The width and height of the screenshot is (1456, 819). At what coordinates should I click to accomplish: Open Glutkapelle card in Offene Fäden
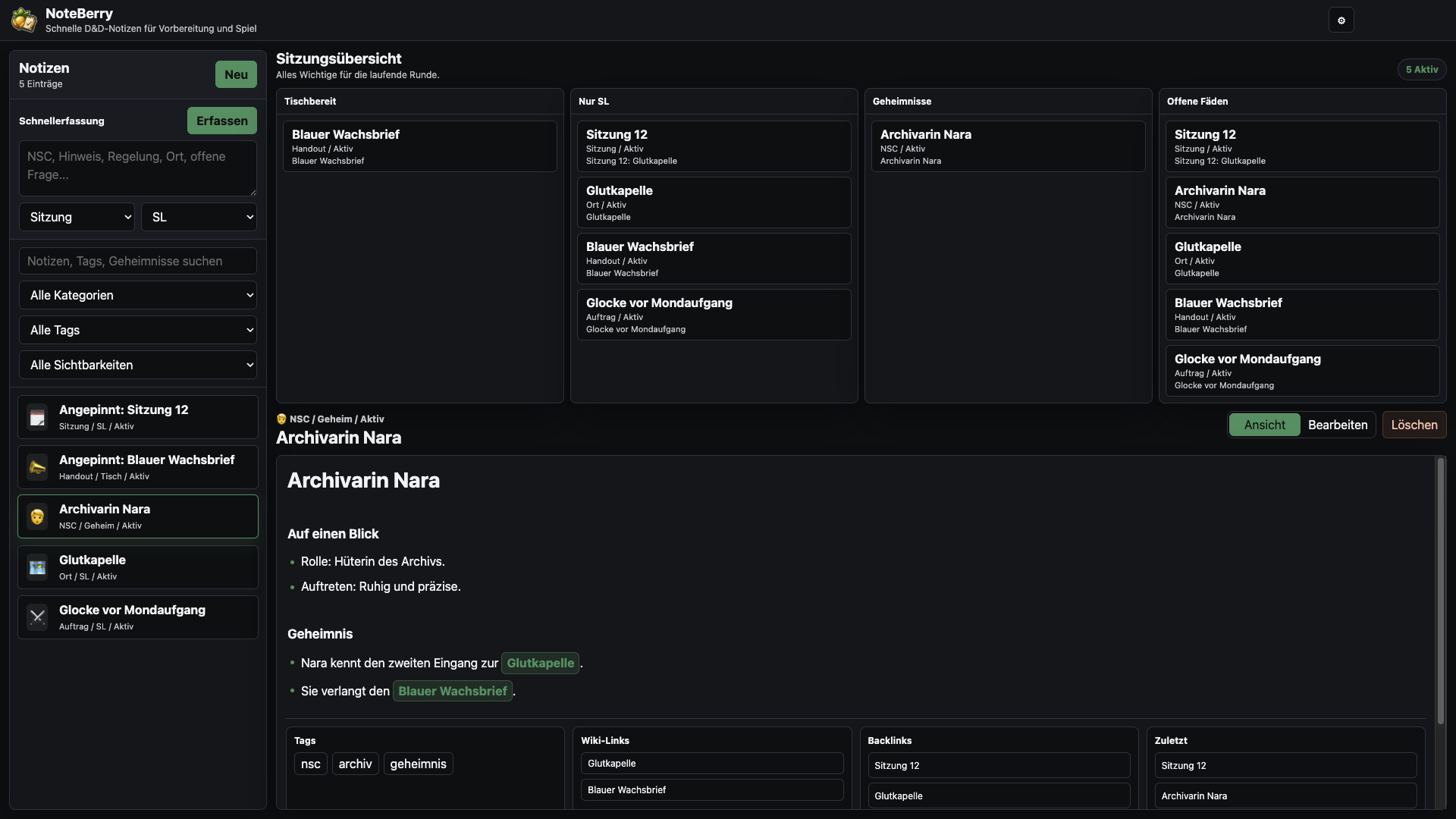pyautogui.click(x=1303, y=259)
